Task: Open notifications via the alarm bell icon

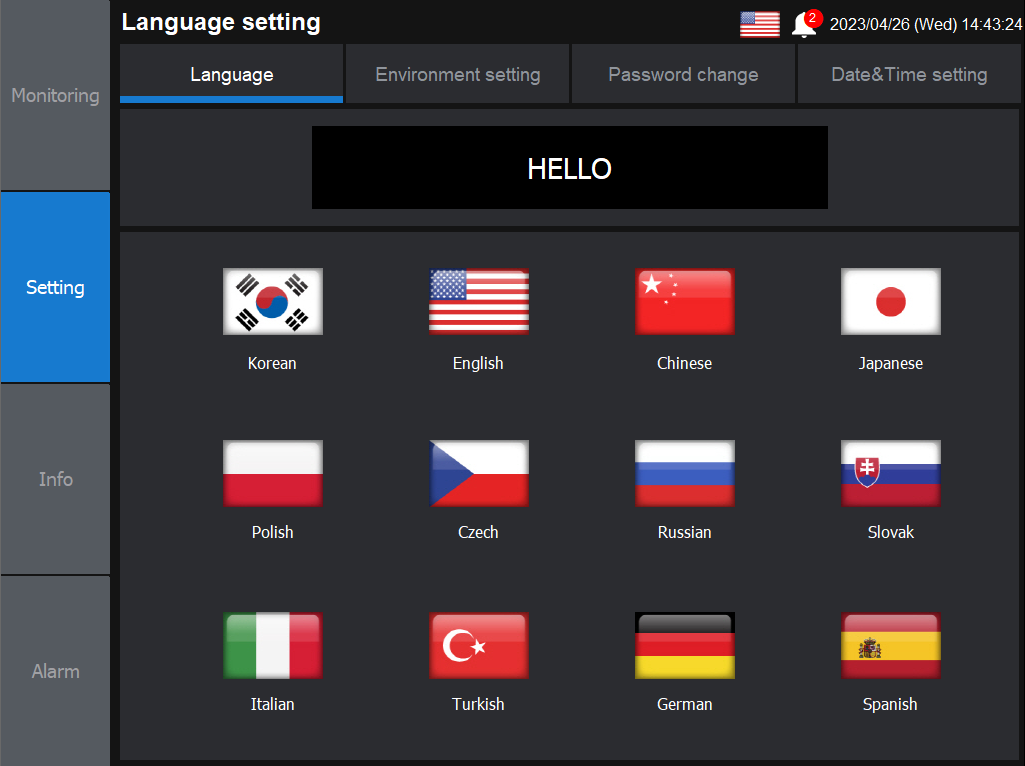Action: [805, 24]
